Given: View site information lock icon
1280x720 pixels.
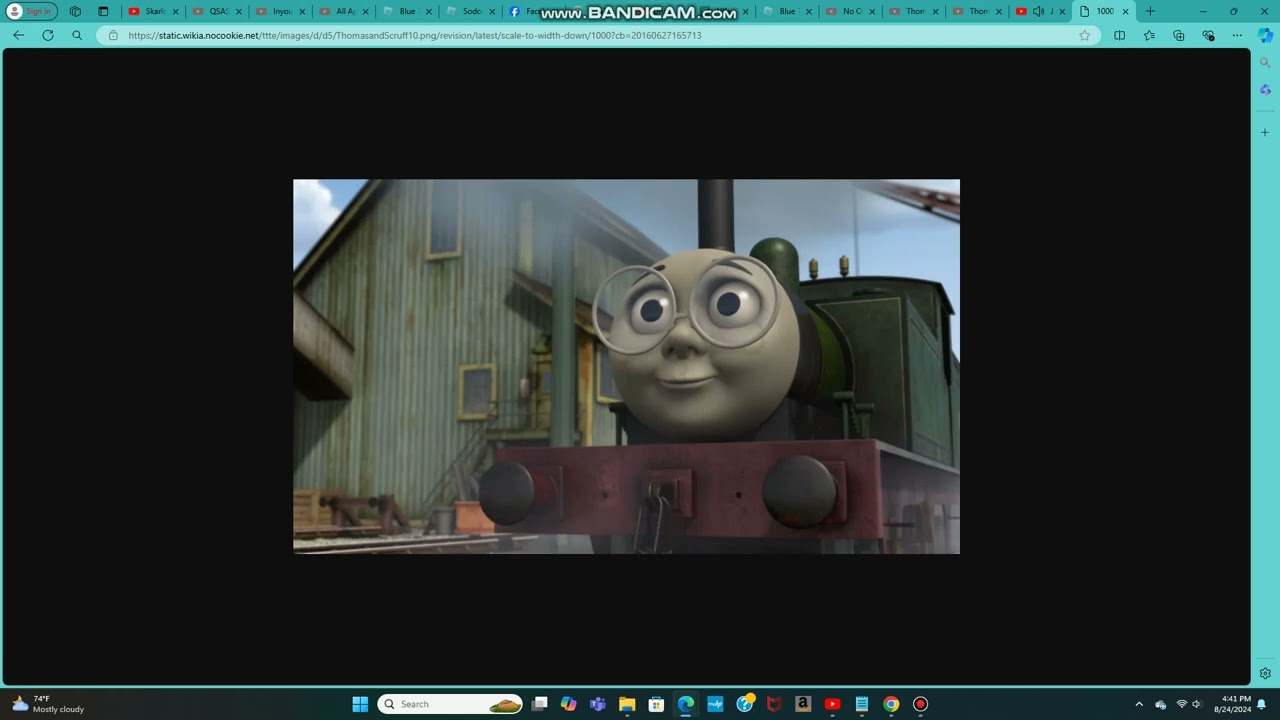Looking at the screenshot, I should (x=112, y=35).
